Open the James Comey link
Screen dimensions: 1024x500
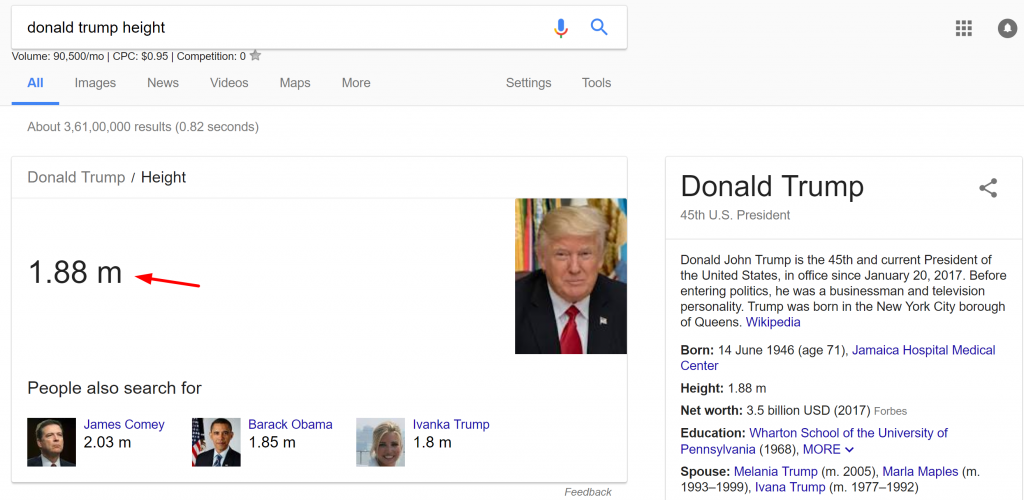[x=124, y=424]
